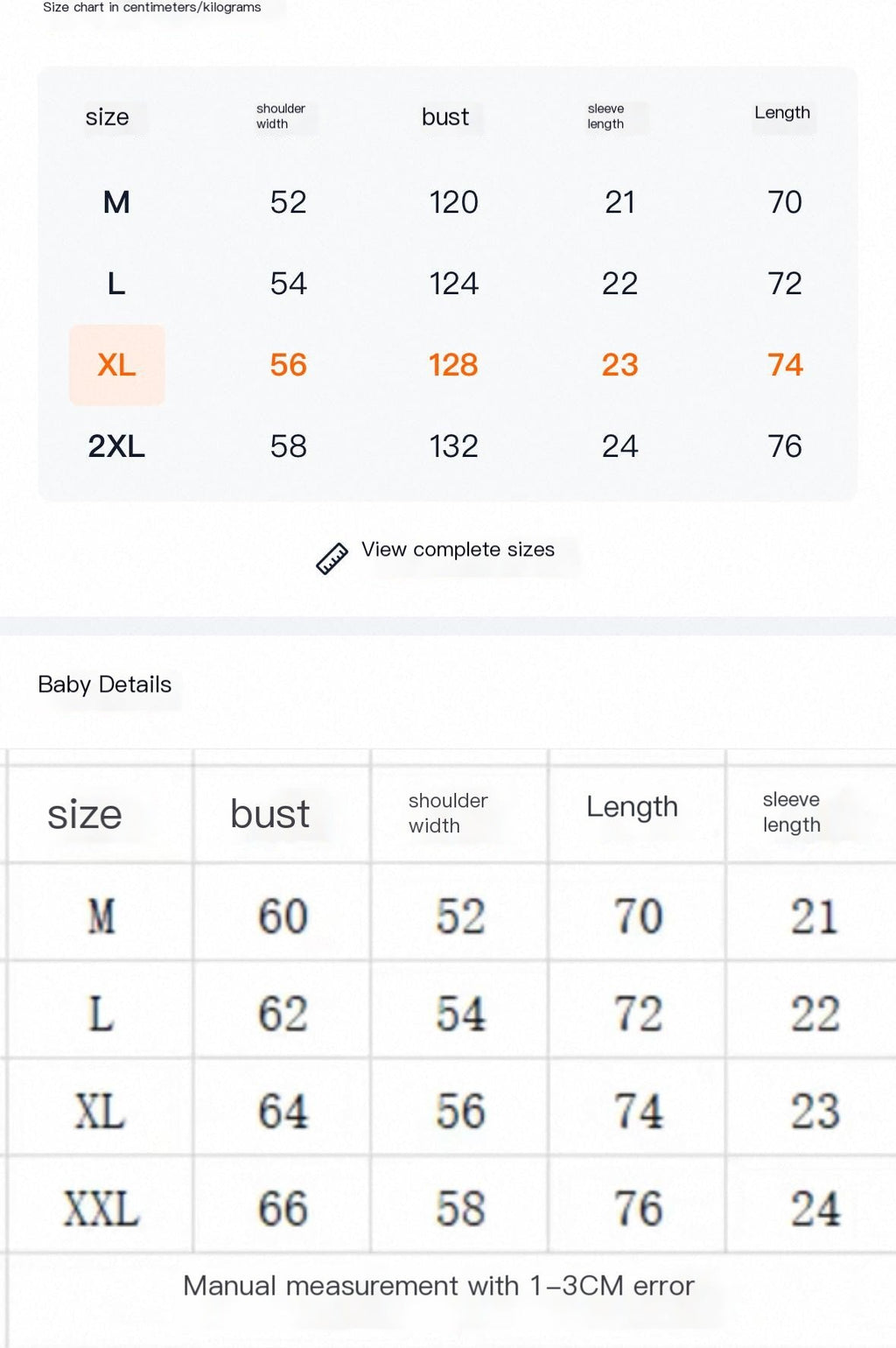The width and height of the screenshot is (896, 1348).
Task: Click the Size chart in centimeters/kilograms caption
Action: pyautogui.click(x=152, y=7)
